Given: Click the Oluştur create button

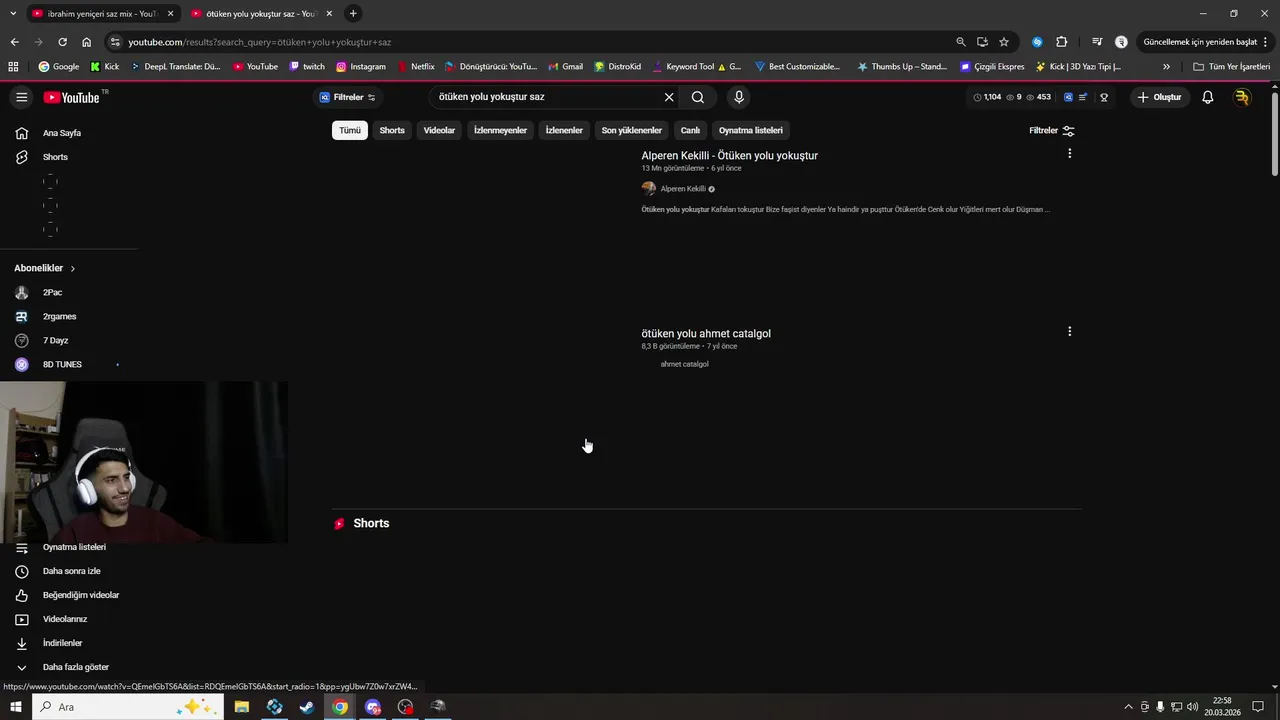Looking at the screenshot, I should (x=1160, y=97).
